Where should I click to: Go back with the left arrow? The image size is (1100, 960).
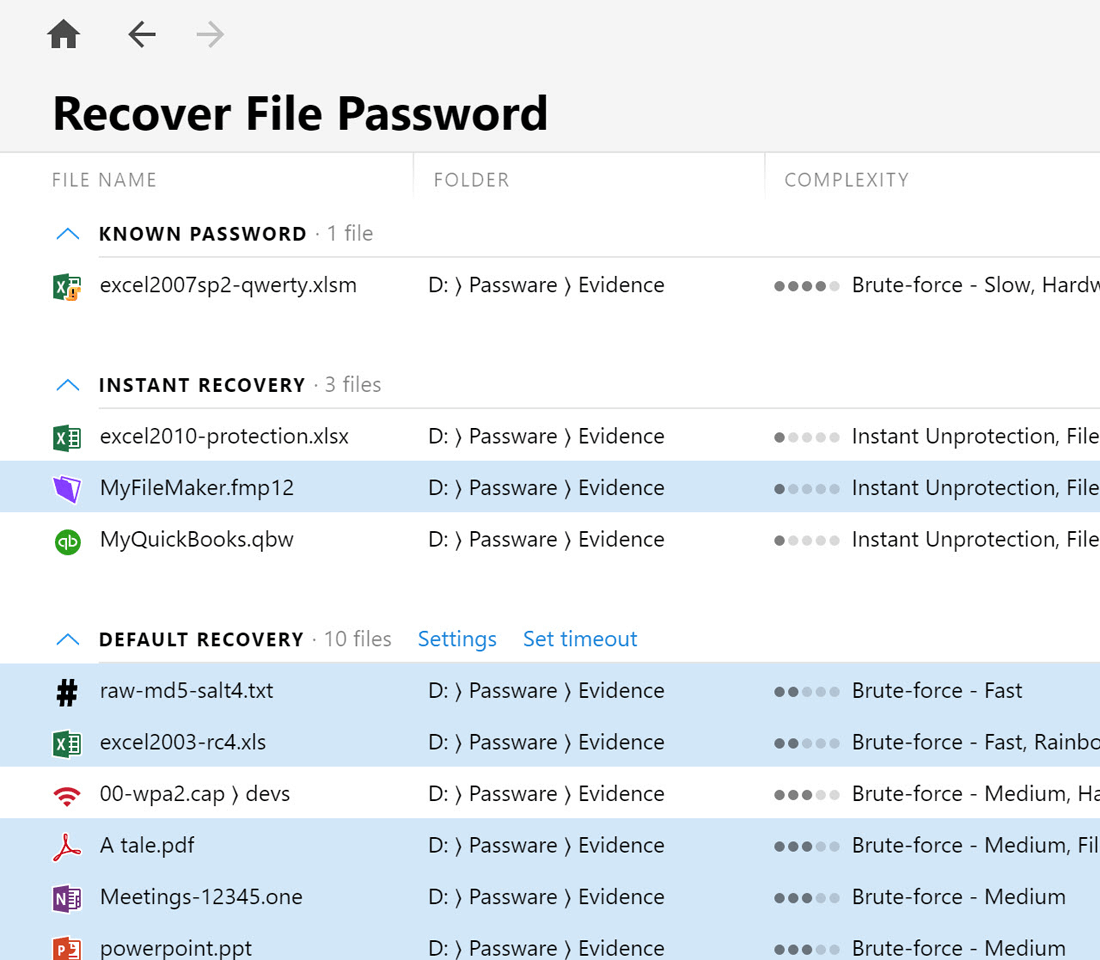click(x=141, y=35)
